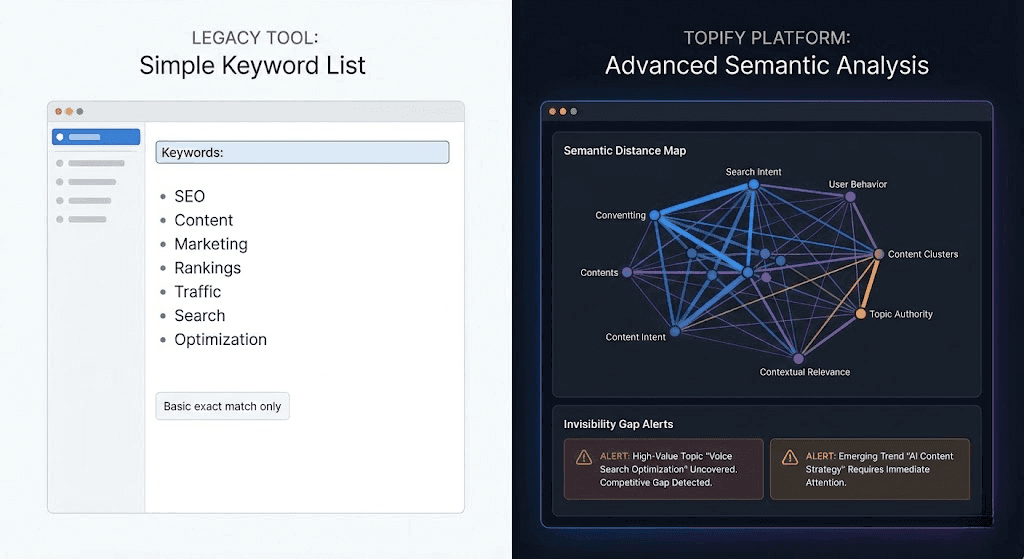Open the Voice Search Optimization alert card
This screenshot has height=559, width=1024.
pyautogui.click(x=664, y=469)
